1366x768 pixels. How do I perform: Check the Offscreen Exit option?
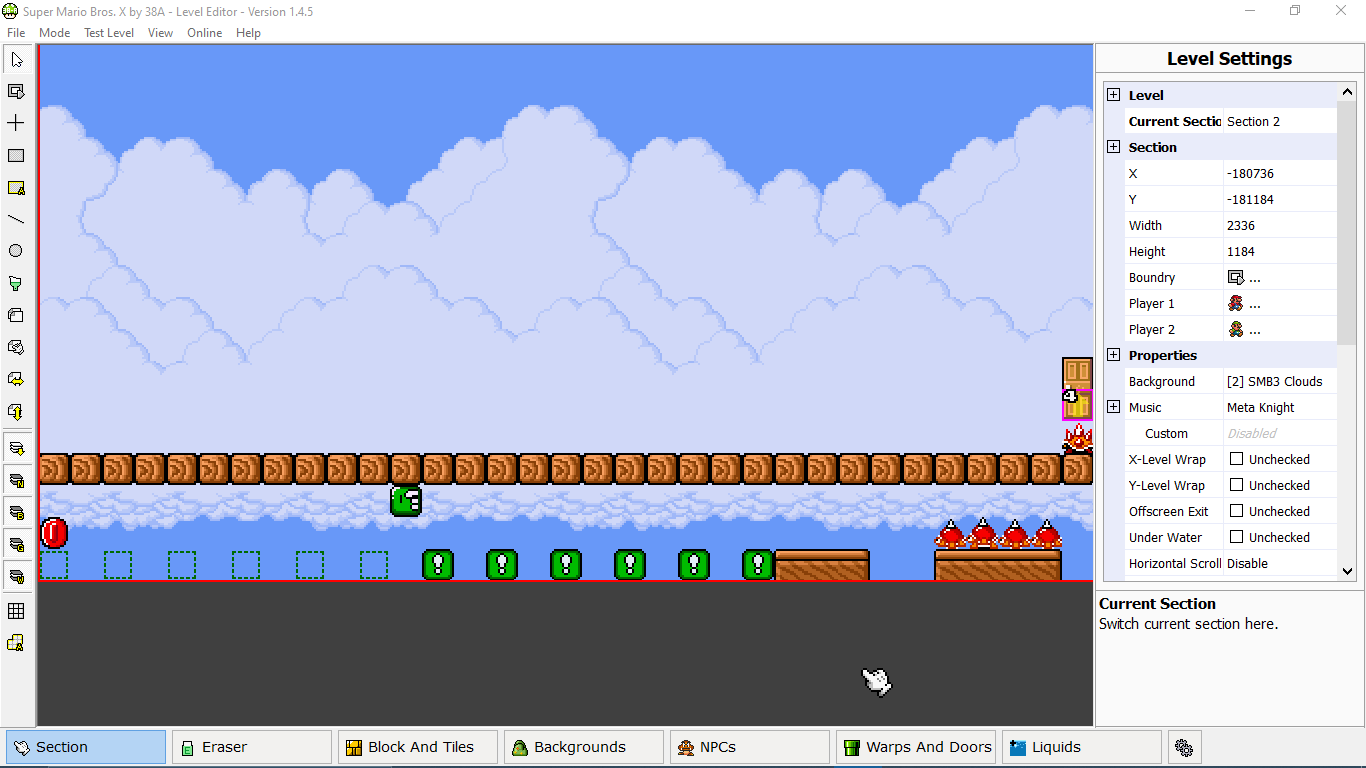tap(1237, 511)
